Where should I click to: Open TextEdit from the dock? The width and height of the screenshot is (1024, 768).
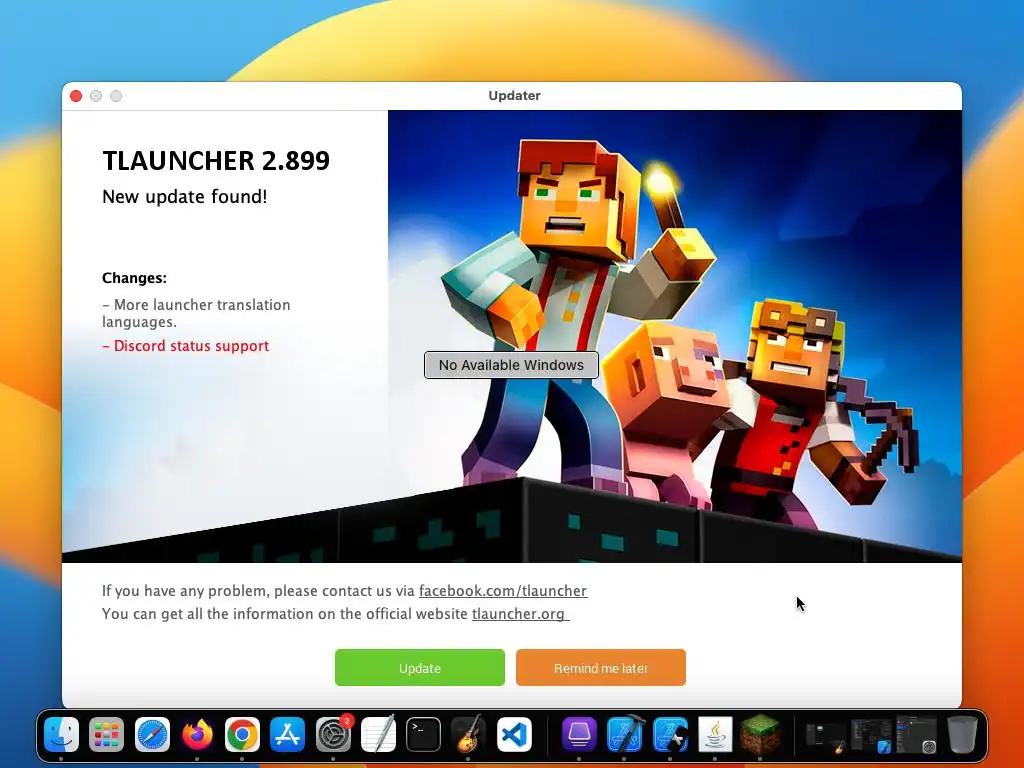point(378,735)
